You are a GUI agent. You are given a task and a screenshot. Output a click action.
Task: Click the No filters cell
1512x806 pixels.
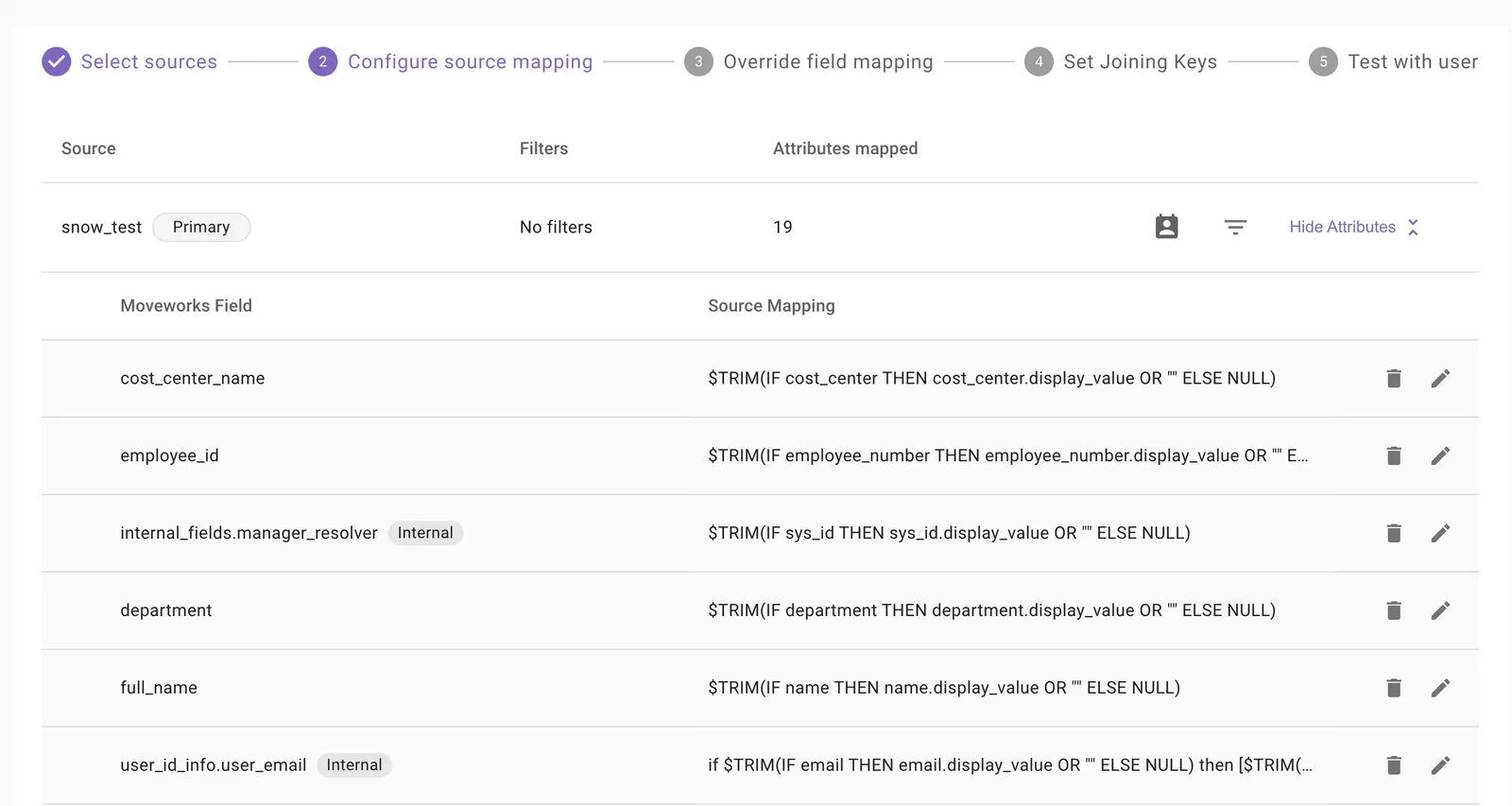[x=556, y=227]
